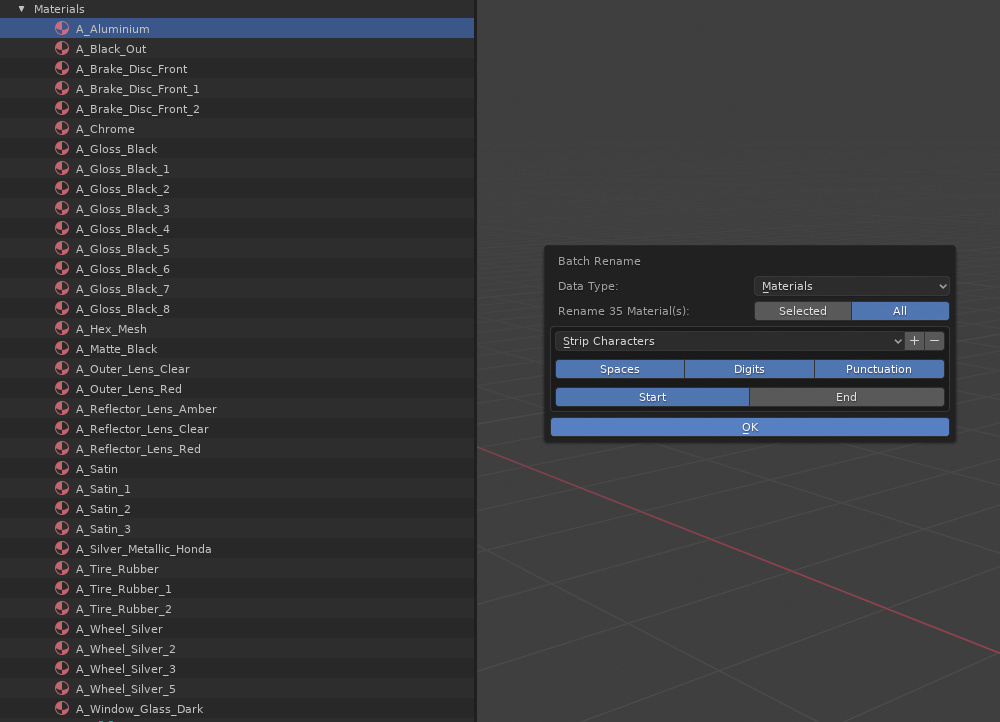This screenshot has width=1000, height=722.
Task: Open the Strip Characters action dropdown
Action: click(730, 341)
